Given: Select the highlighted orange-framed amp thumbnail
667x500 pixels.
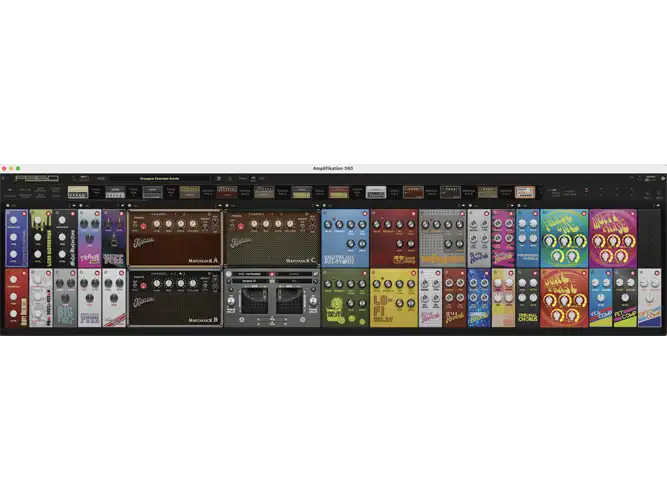Looking at the screenshot, I should tap(524, 192).
